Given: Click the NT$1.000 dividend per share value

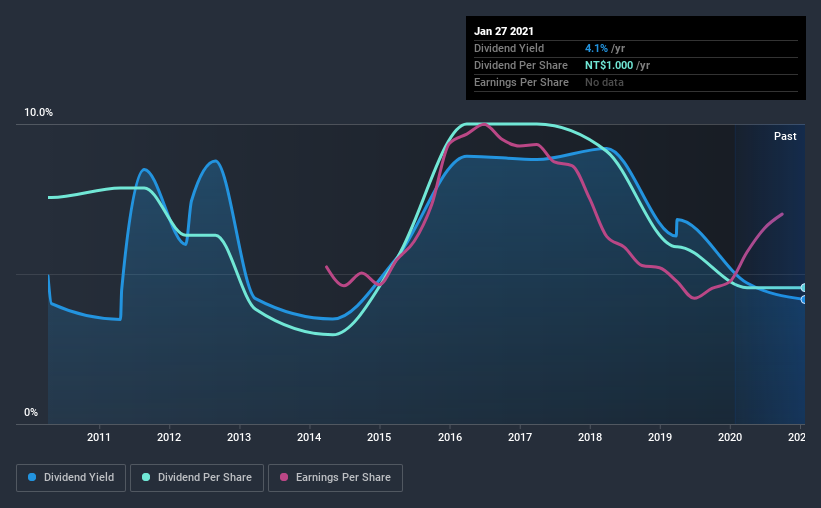Looking at the screenshot, I should tap(609, 65).
